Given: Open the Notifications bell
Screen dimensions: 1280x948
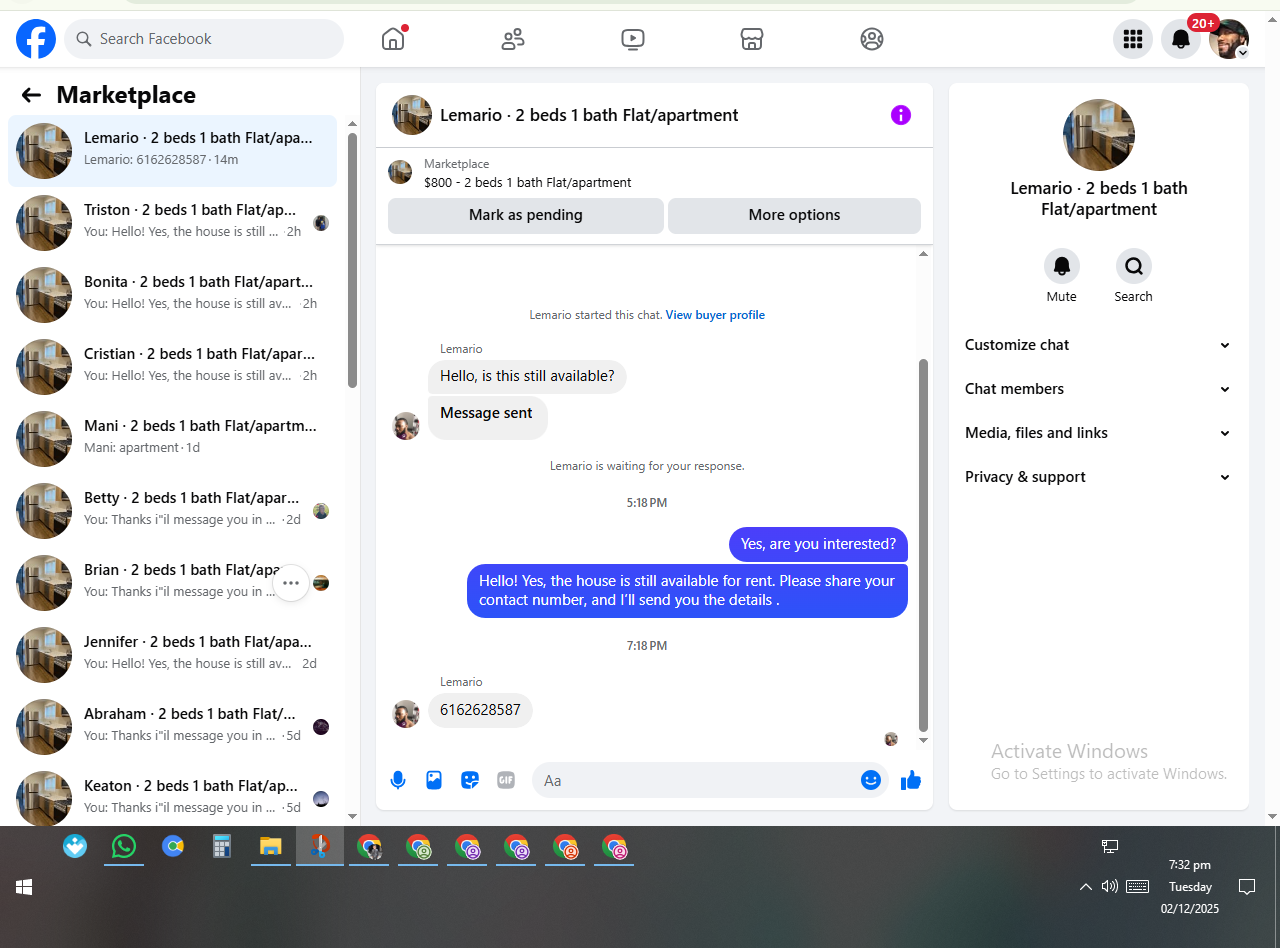Looking at the screenshot, I should click(1181, 39).
